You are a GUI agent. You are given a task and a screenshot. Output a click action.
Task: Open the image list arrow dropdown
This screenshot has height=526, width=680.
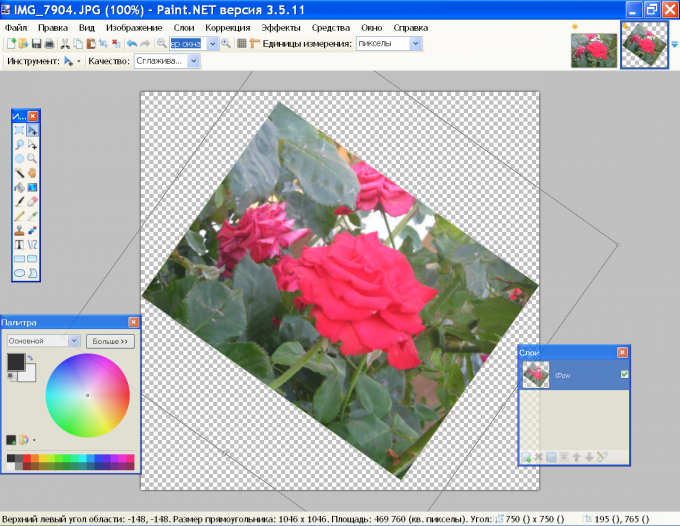674,45
